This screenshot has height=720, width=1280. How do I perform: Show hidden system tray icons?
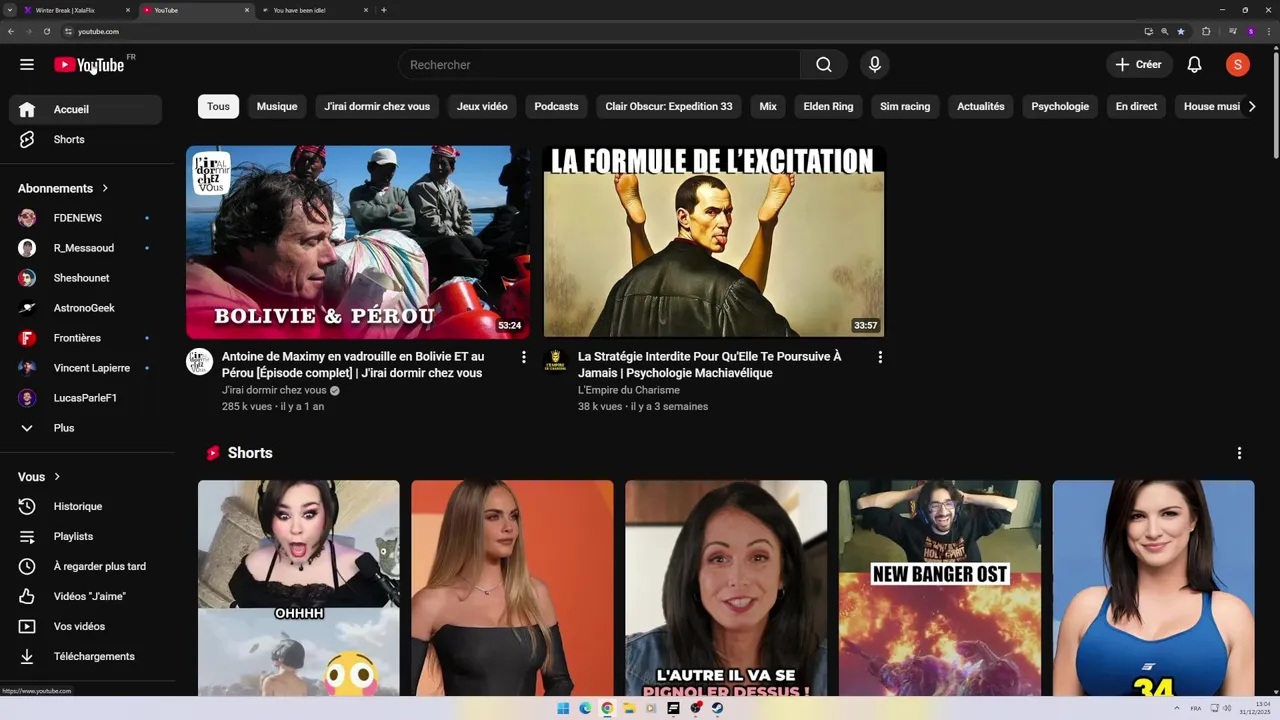1177,708
